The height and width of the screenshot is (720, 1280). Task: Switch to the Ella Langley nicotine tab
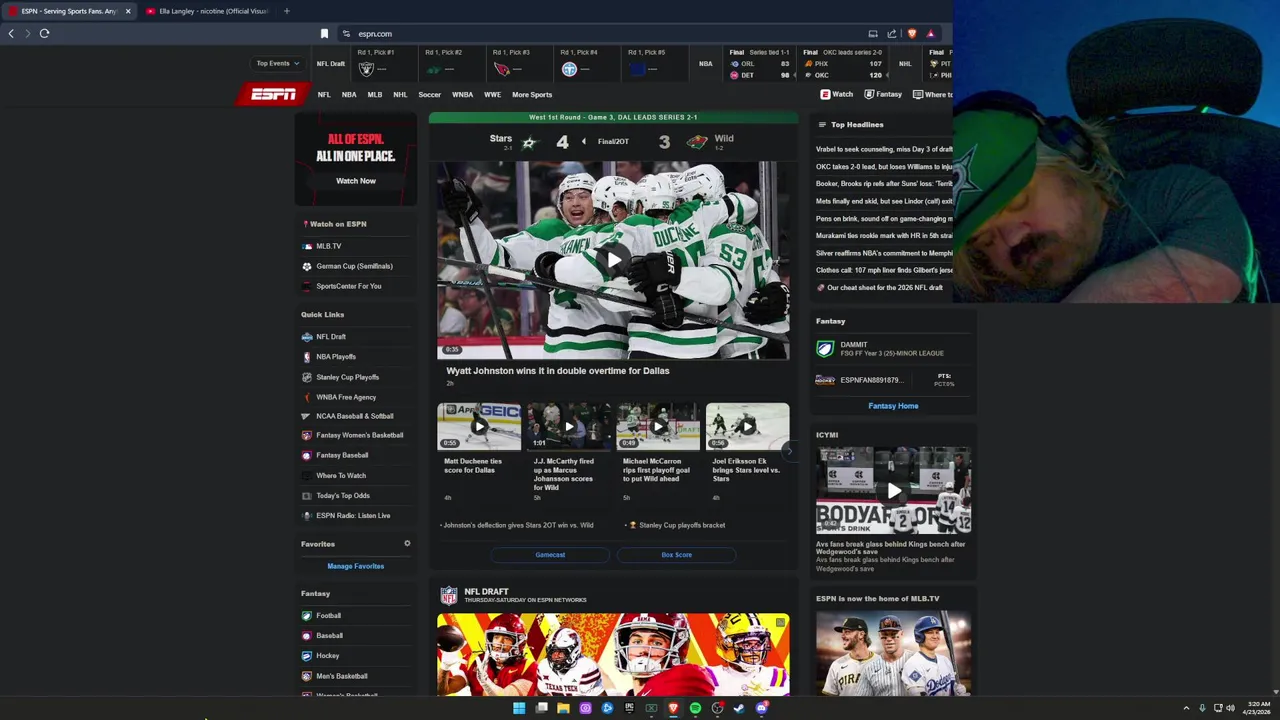(206, 11)
